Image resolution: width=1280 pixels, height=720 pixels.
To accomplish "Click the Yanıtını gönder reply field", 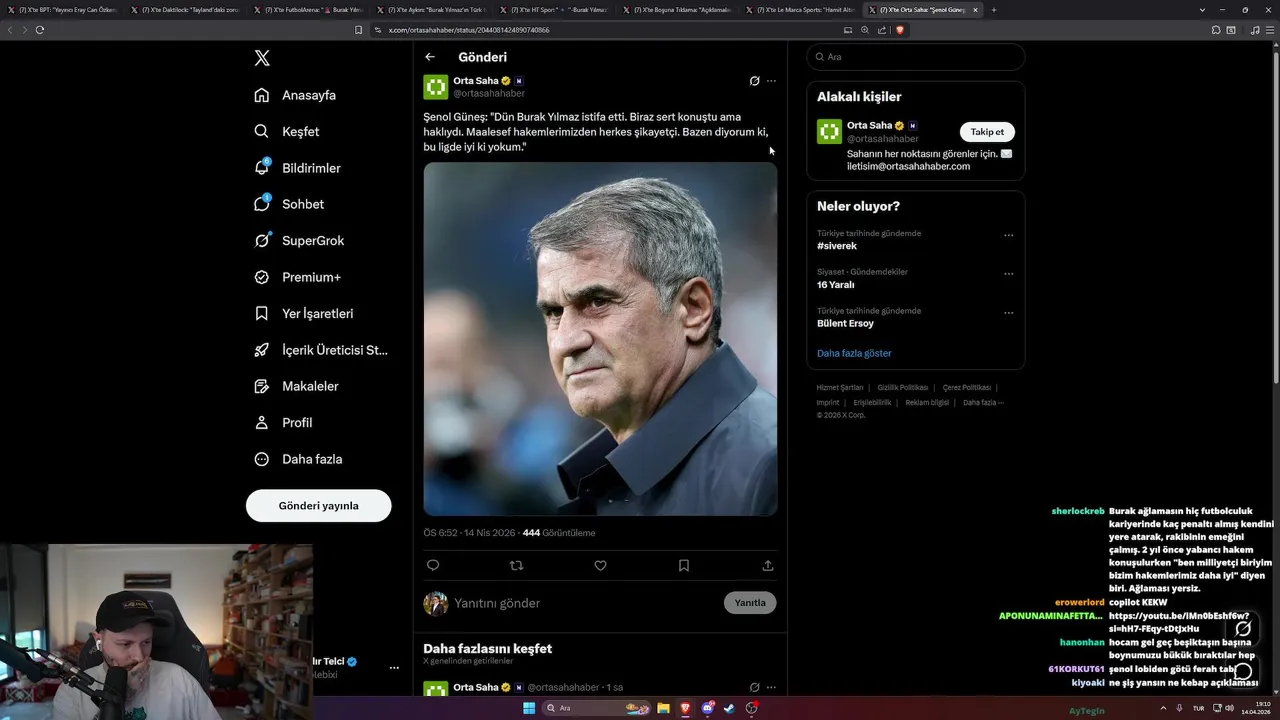I will 585,603.
